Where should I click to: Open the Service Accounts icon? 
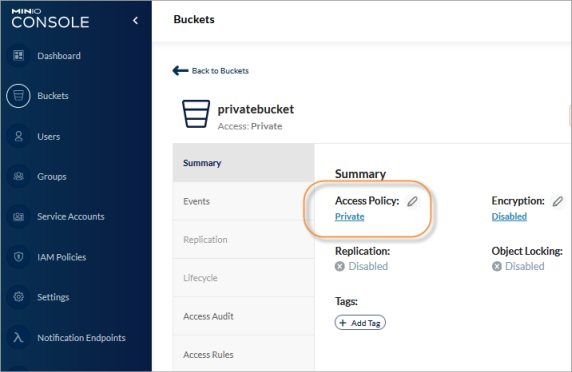pyautogui.click(x=18, y=217)
